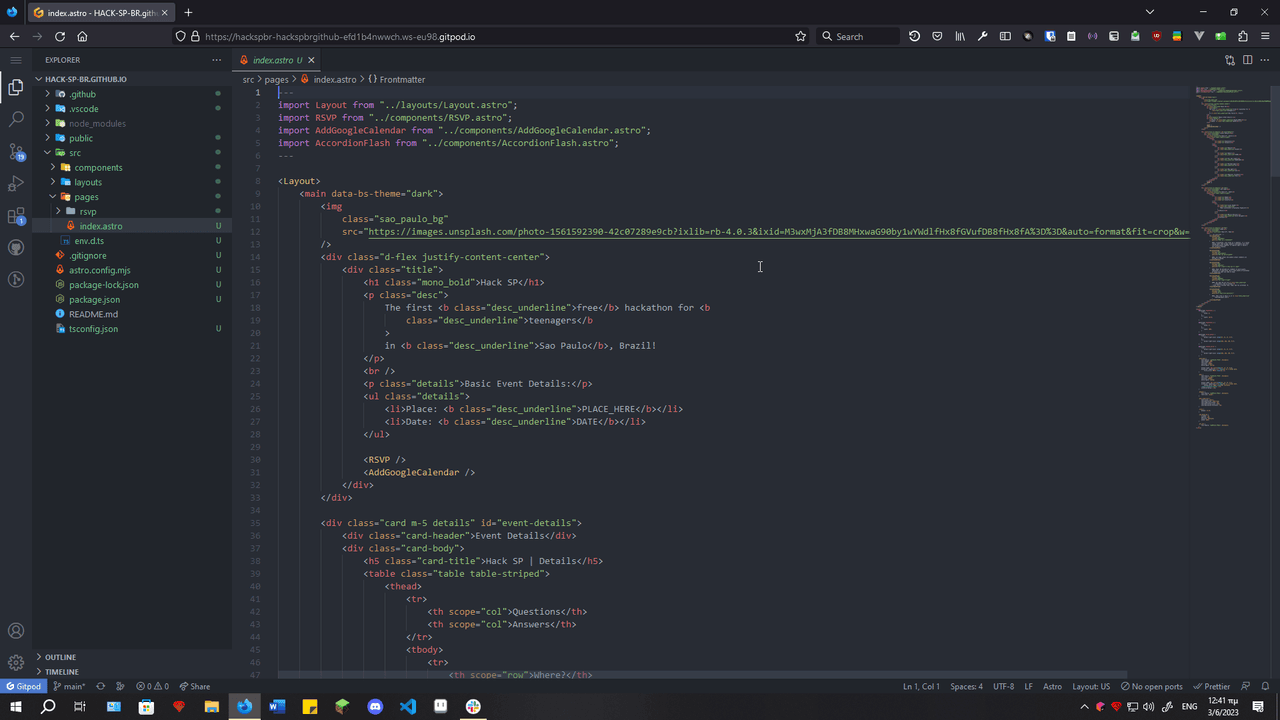Screen dimensions: 1280x720
Task: Open the GitHub panel in activity bar
Action: [x=16, y=248]
